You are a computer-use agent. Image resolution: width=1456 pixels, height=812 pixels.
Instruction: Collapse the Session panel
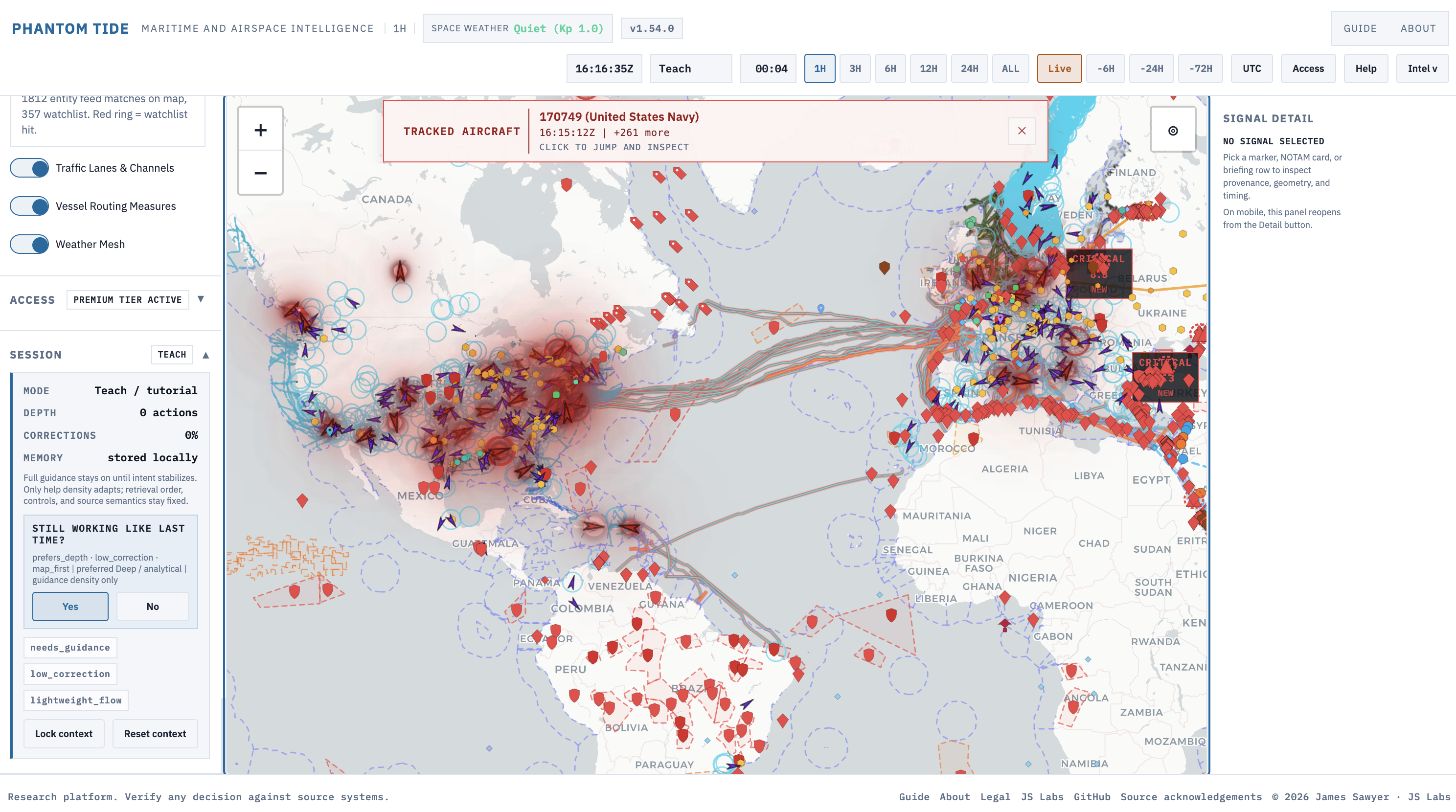coord(206,355)
